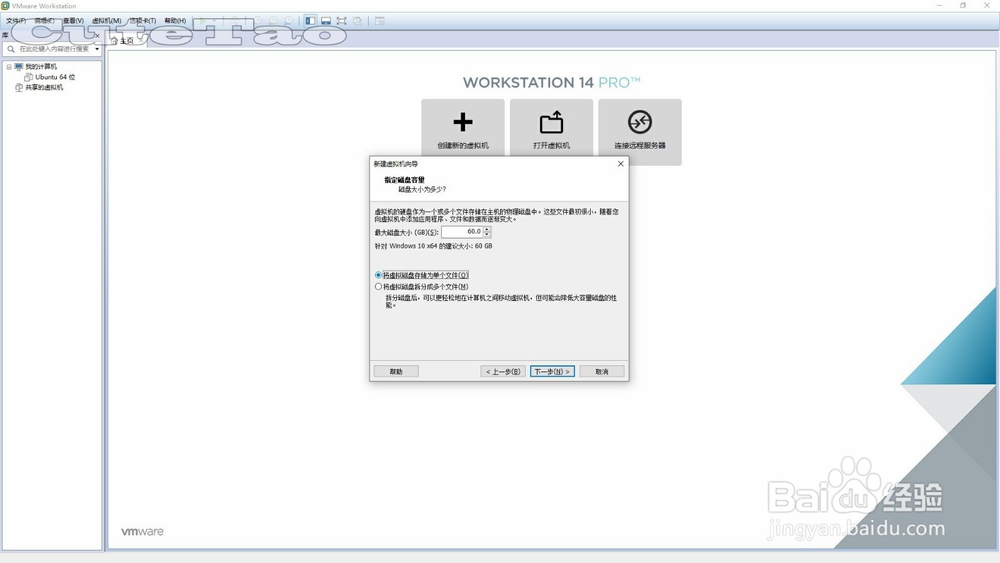Click the Next (下一步) button
The height and width of the screenshot is (563, 1000).
coord(552,371)
